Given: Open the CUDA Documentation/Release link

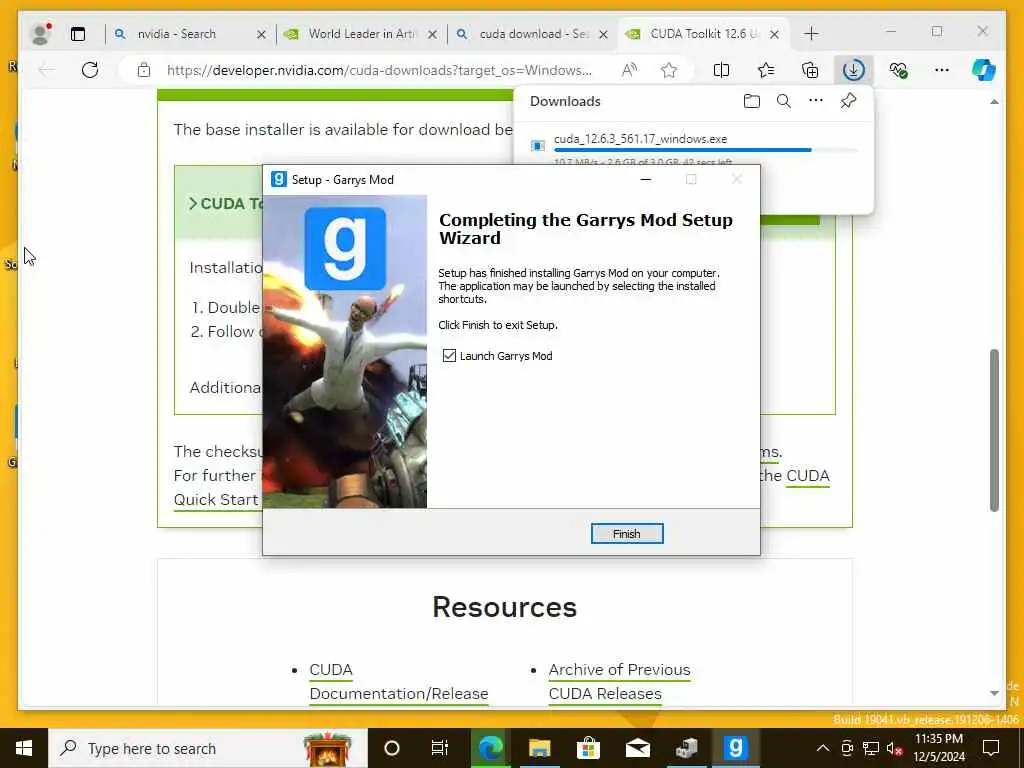Looking at the screenshot, I should tap(398, 682).
